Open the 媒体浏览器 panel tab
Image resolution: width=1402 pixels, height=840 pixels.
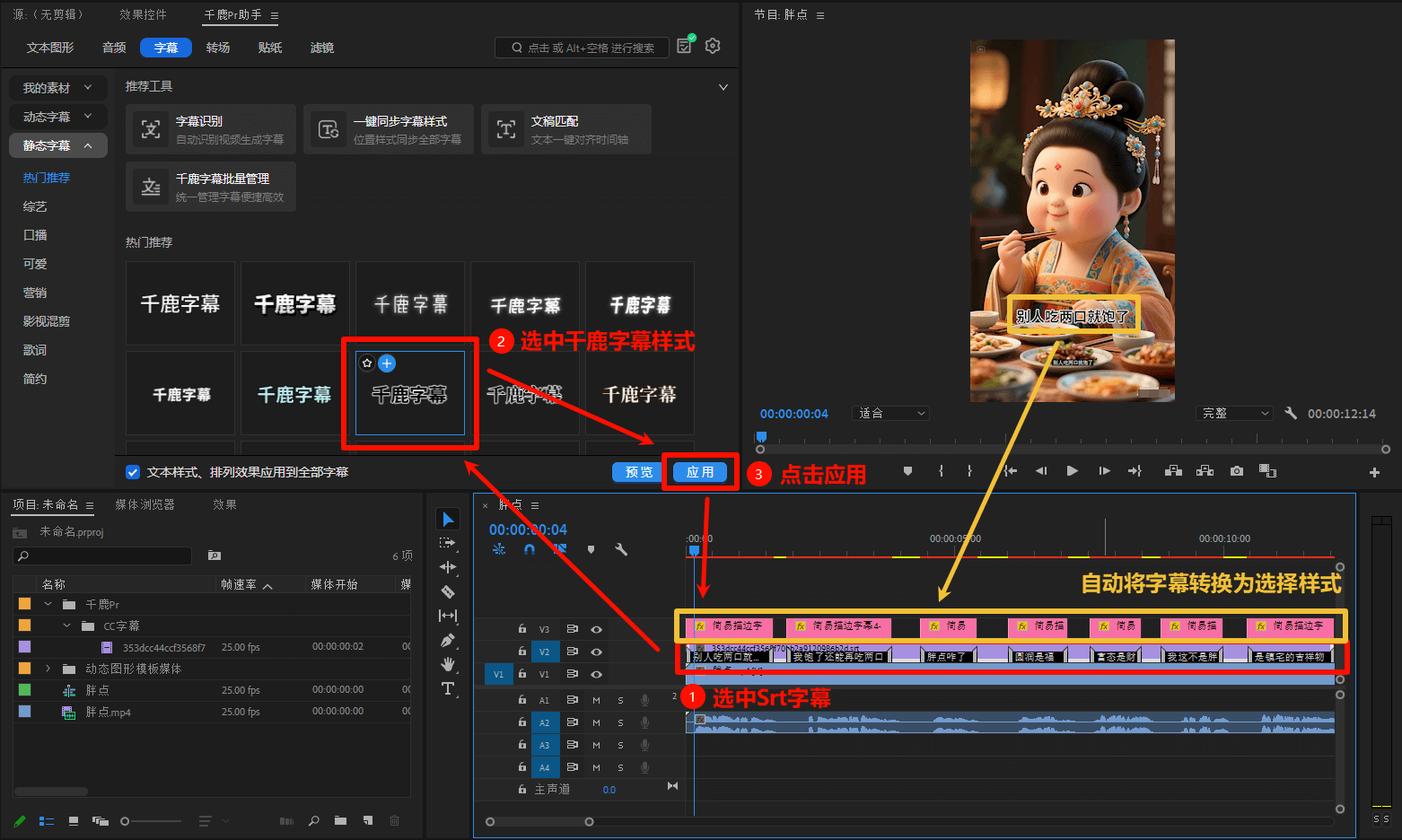click(x=145, y=504)
